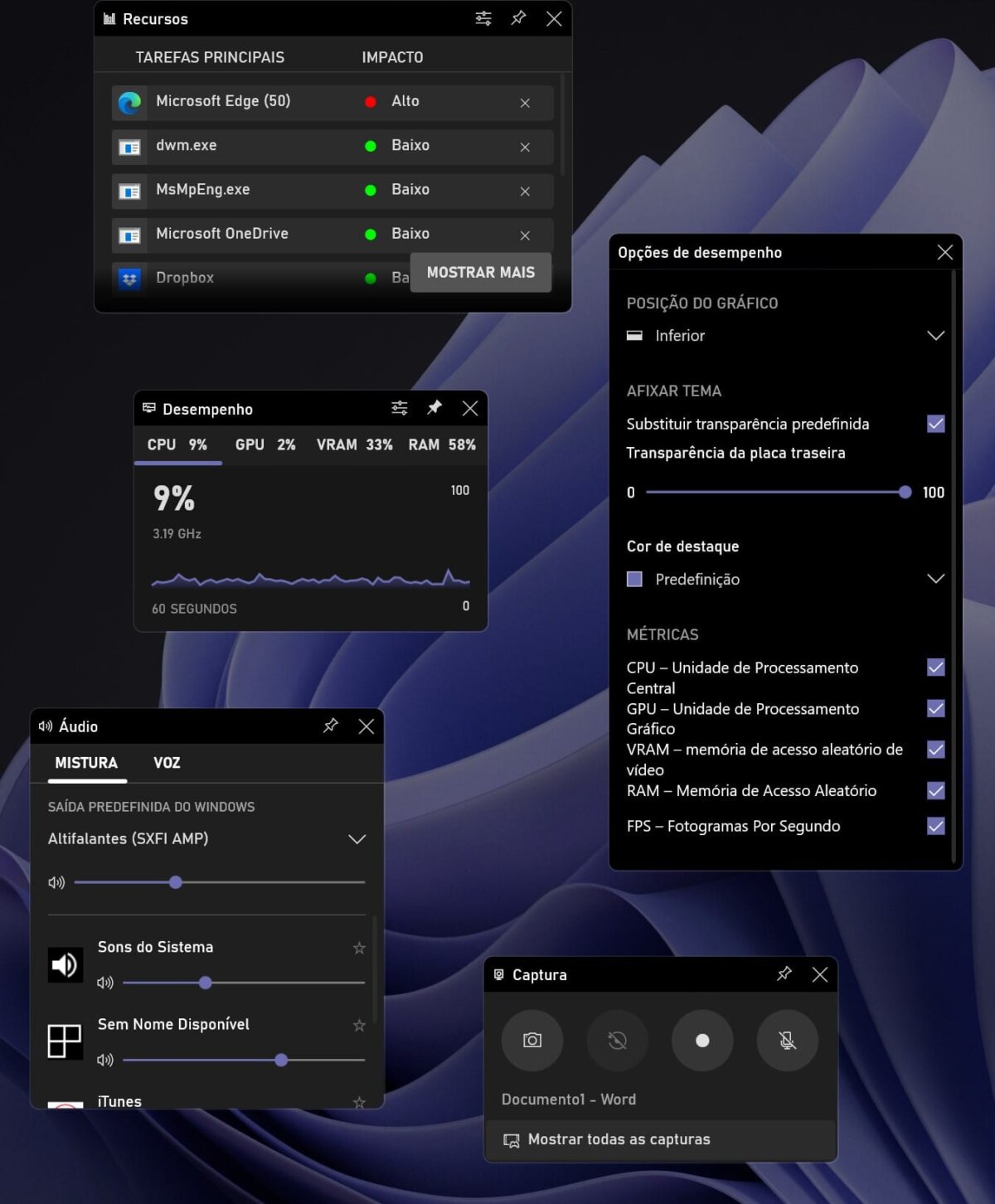The height and width of the screenshot is (1204, 995).
Task: Select the MsMpEng.exe task row
Action: (x=332, y=191)
